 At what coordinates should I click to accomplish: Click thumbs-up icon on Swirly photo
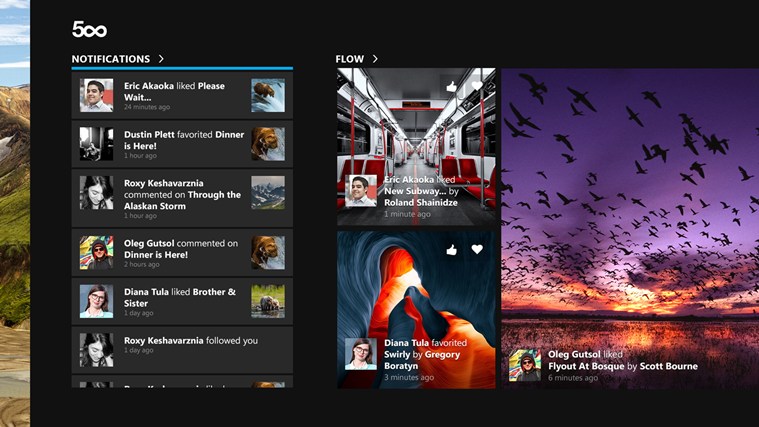tap(451, 249)
